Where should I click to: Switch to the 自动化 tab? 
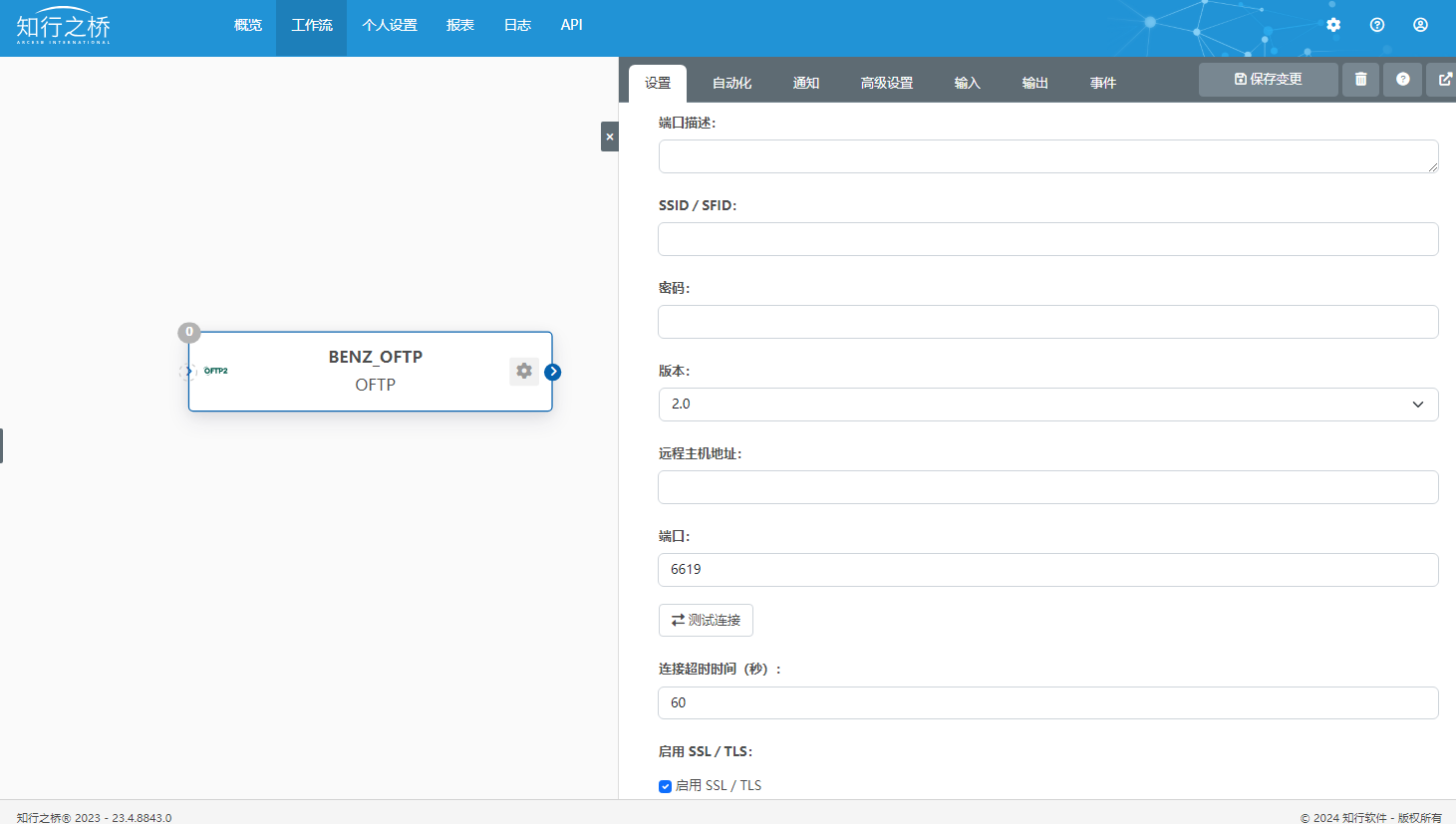(x=731, y=83)
